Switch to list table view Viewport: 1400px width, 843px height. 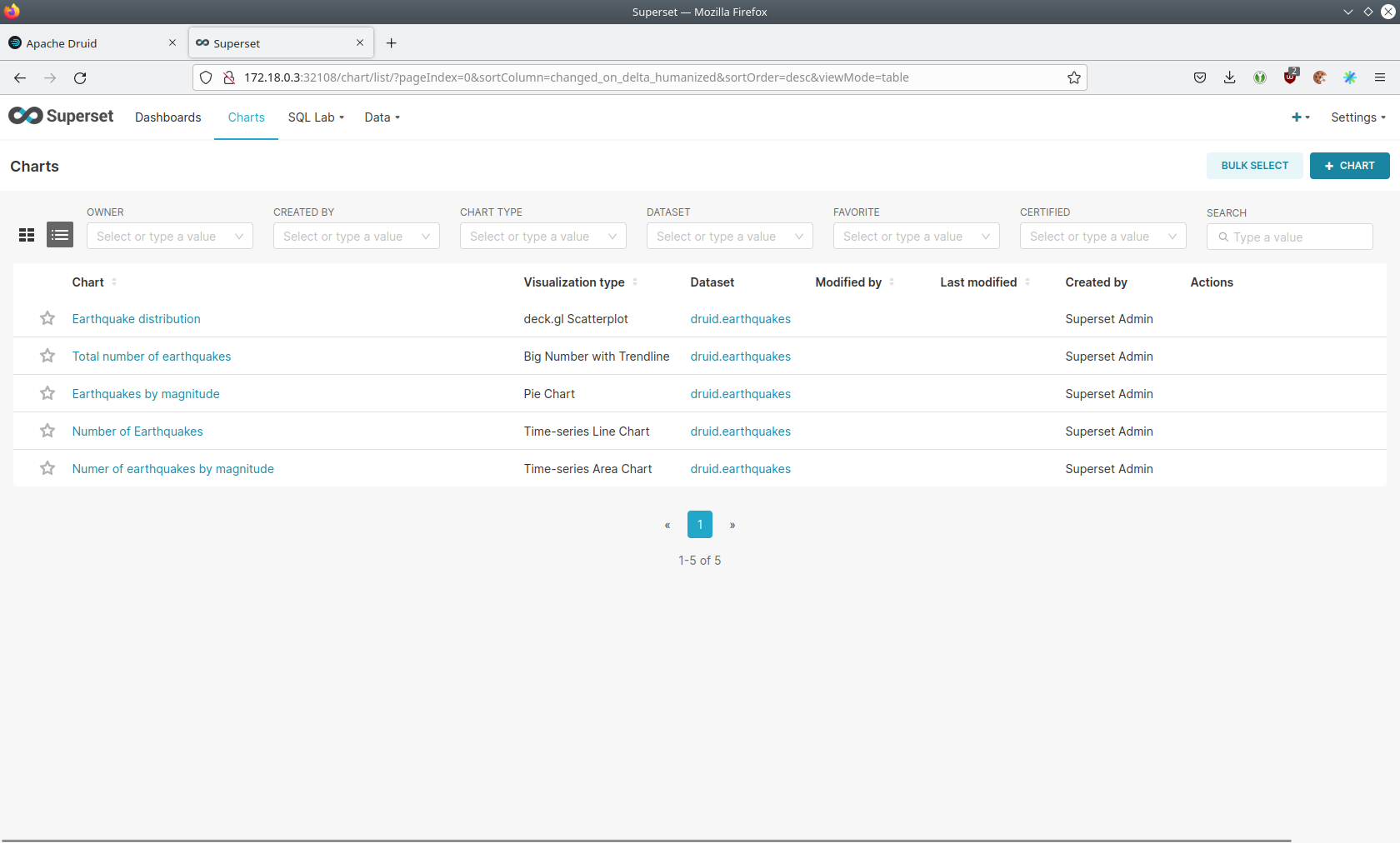coord(60,236)
